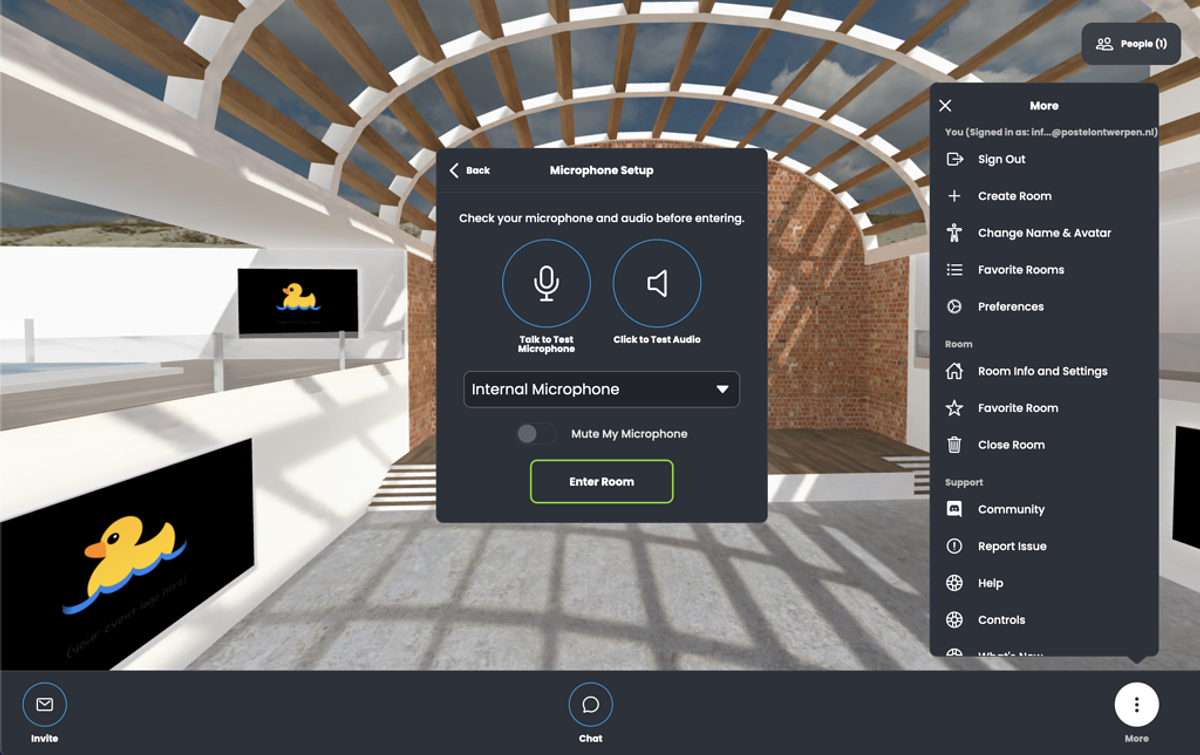Close the More menu with the X
Screen dimensions: 1200x755
pyautogui.click(x=946, y=106)
